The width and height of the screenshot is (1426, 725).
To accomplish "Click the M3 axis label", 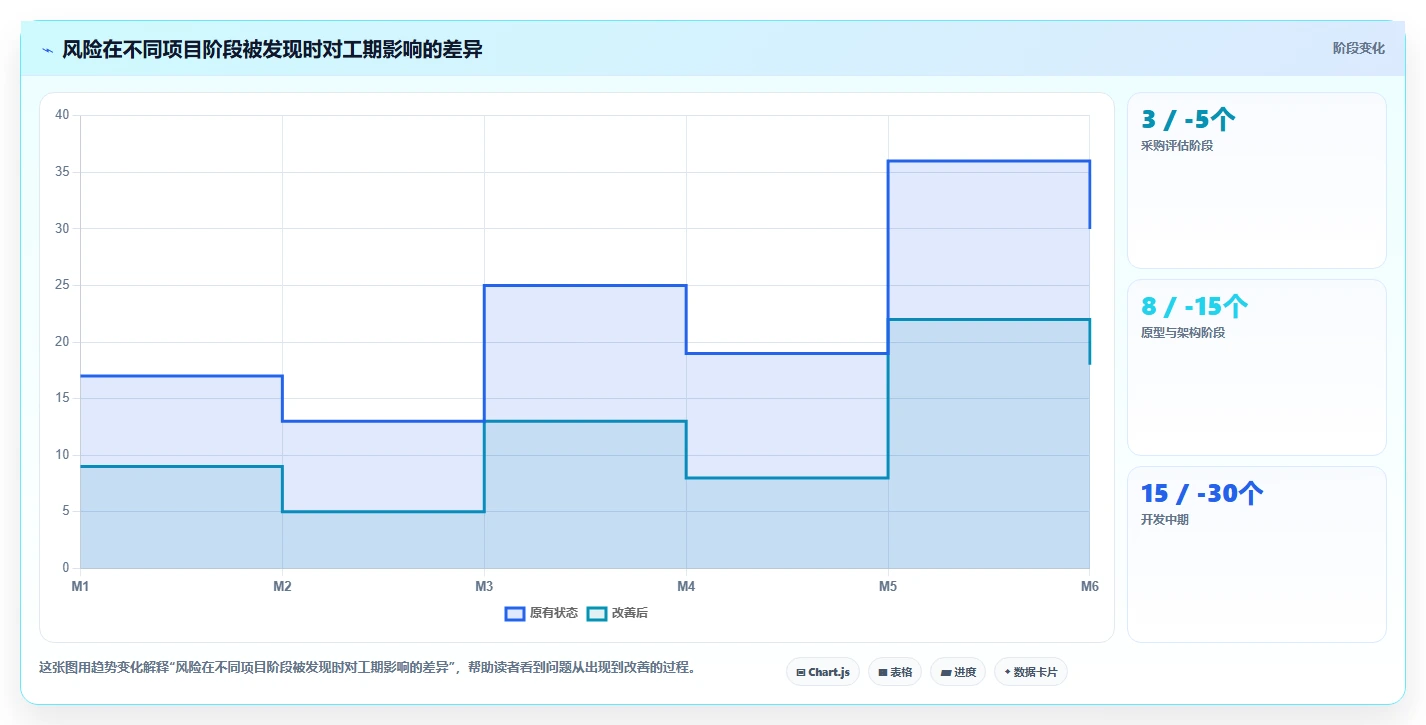I will (484, 587).
